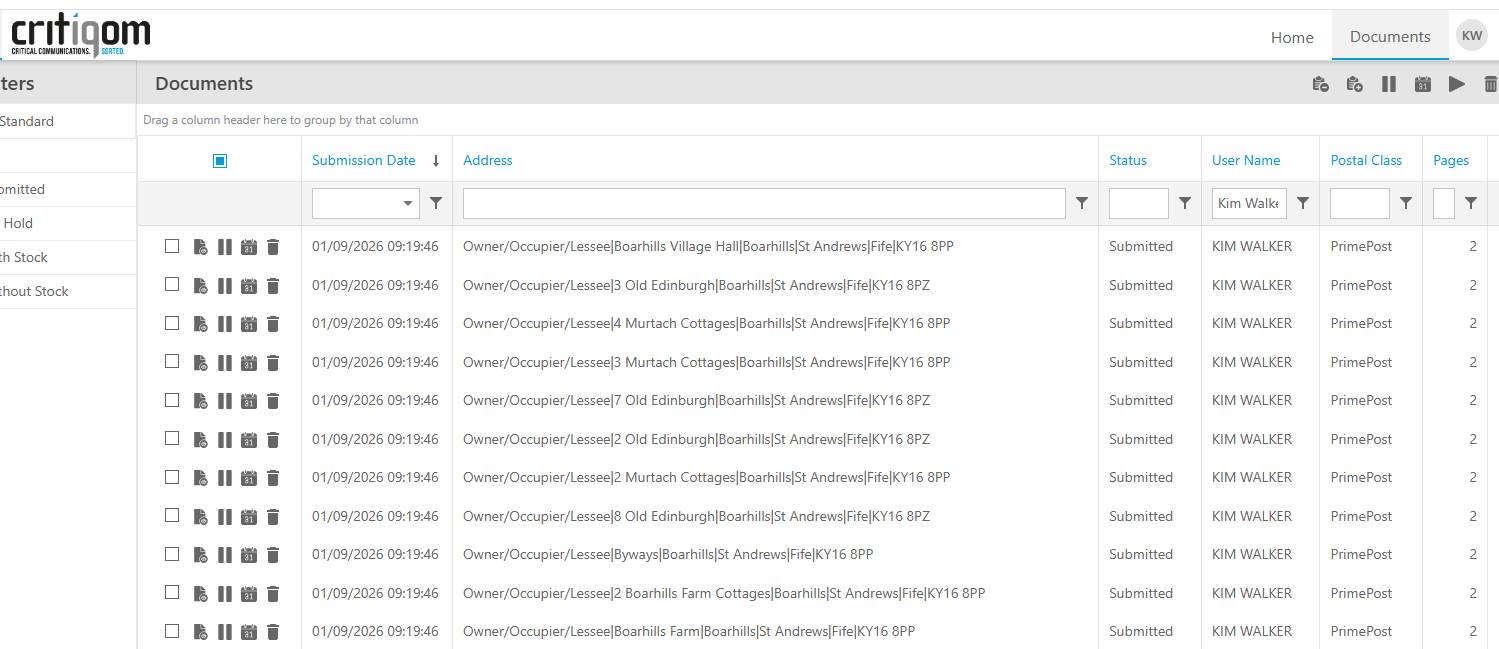Preview the Boarhills Village Hall document
The height and width of the screenshot is (649, 1499).
pos(201,247)
